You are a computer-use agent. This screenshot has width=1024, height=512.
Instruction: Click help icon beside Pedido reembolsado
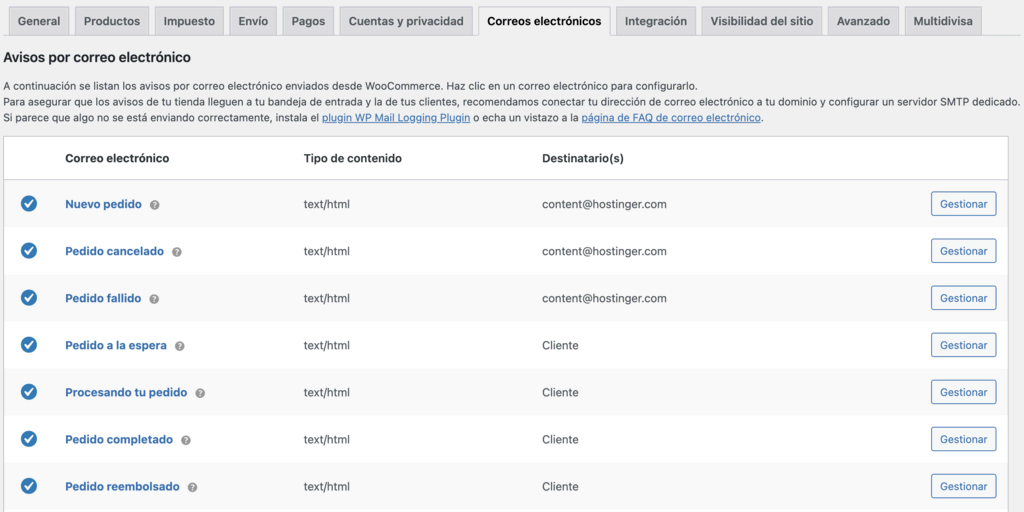pyautogui.click(x=193, y=487)
